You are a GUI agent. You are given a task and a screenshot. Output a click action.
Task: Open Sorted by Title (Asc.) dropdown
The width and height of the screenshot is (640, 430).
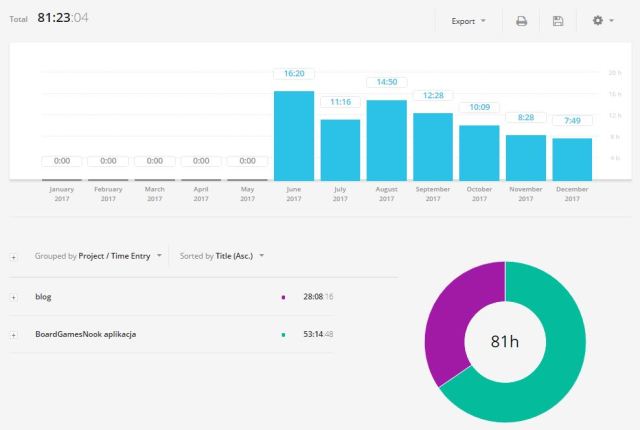tap(221, 256)
